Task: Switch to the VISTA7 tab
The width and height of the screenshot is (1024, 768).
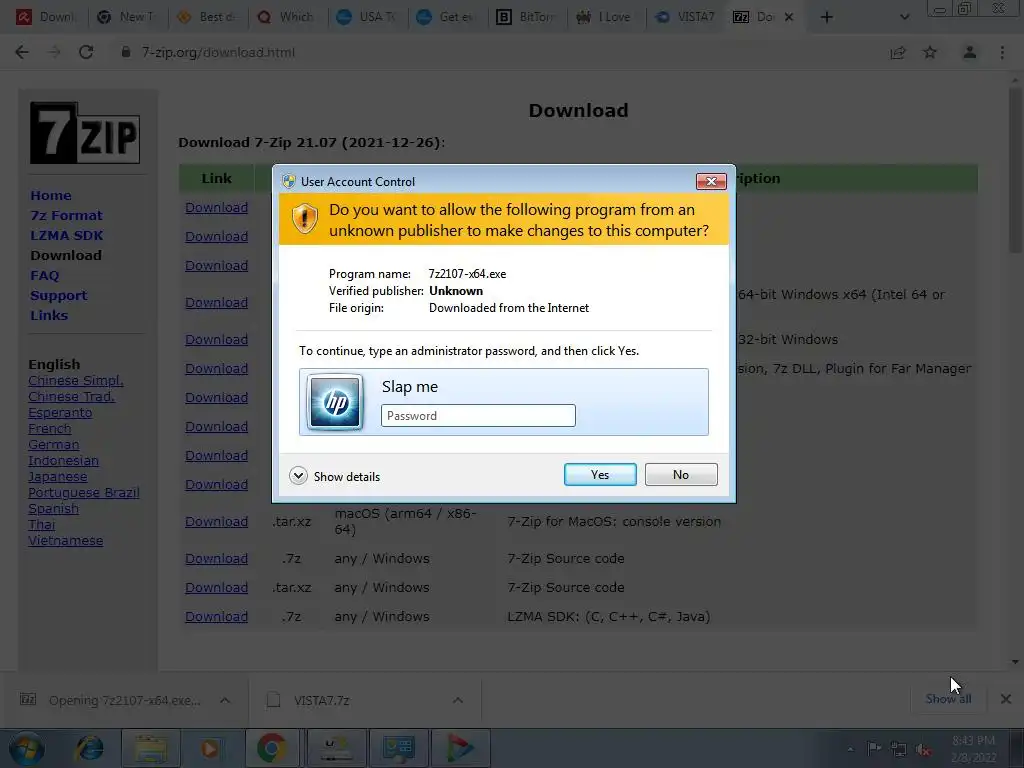Action: click(686, 17)
